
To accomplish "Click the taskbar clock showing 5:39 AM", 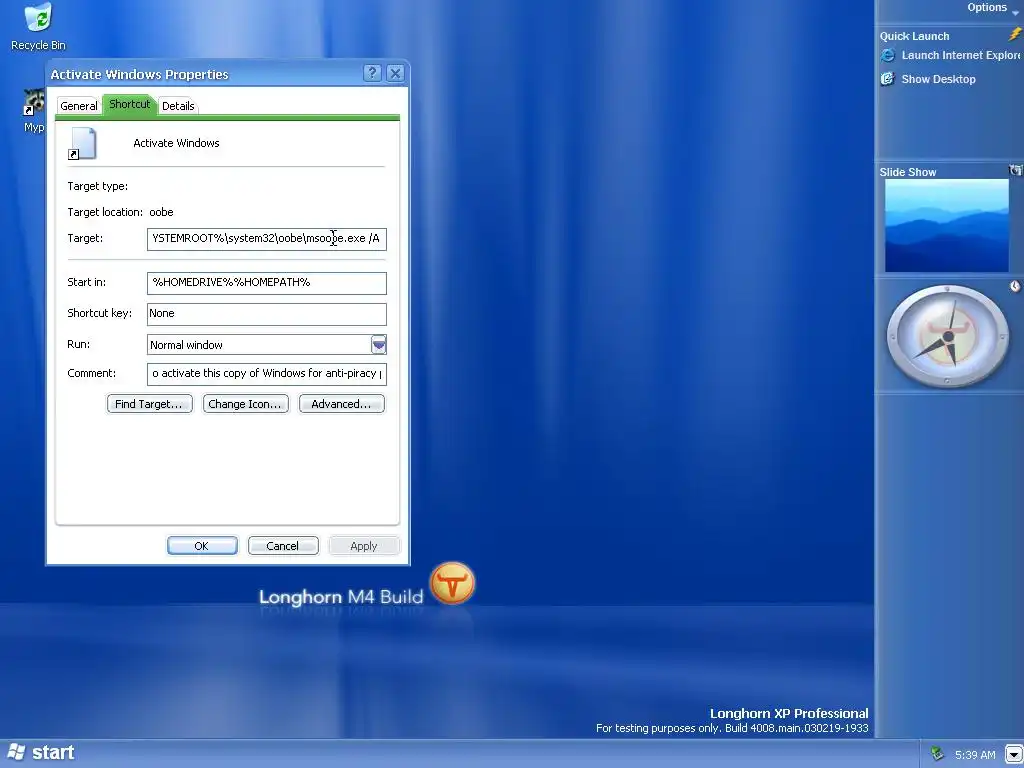I will point(975,755).
